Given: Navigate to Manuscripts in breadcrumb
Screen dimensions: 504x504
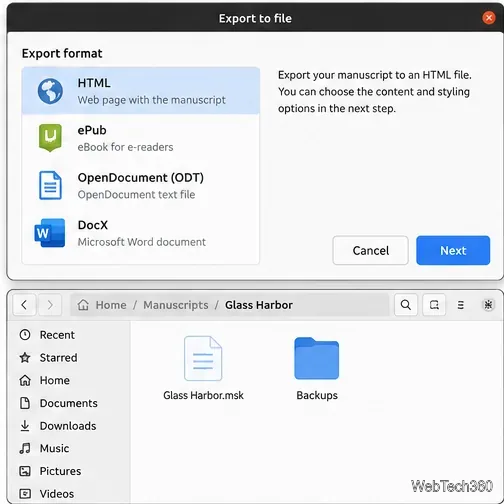Looking at the screenshot, I should pyautogui.click(x=176, y=305).
